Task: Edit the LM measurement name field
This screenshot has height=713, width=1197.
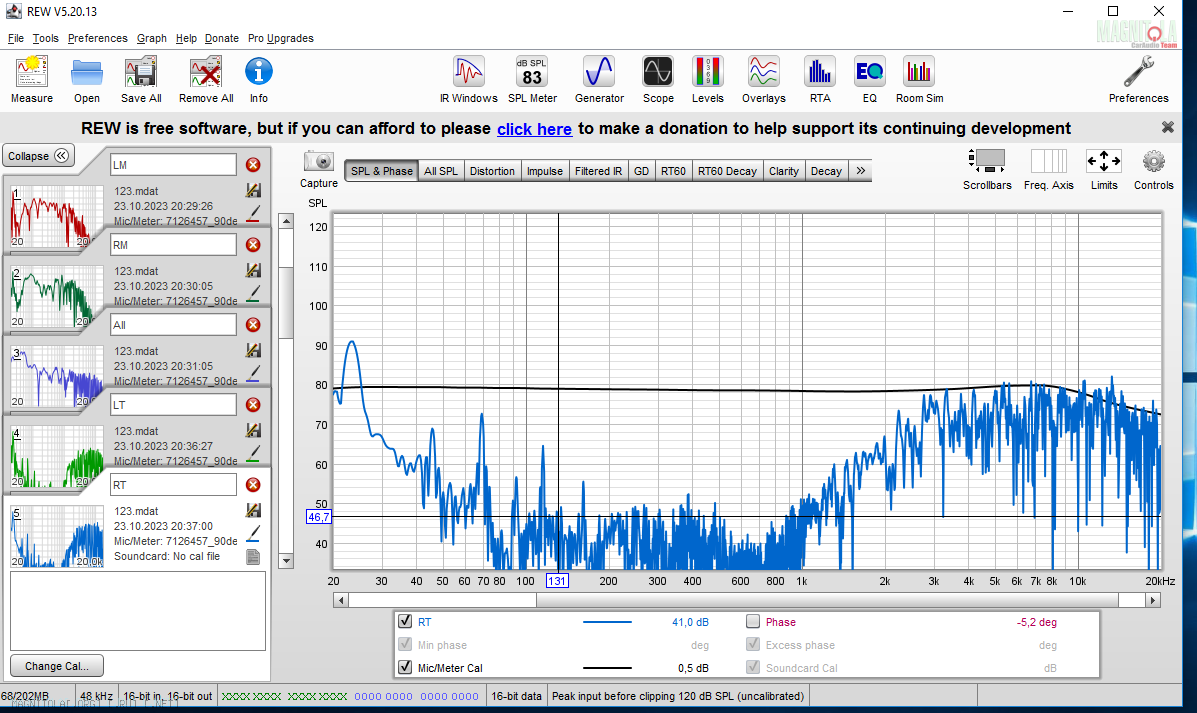Action: (x=173, y=165)
